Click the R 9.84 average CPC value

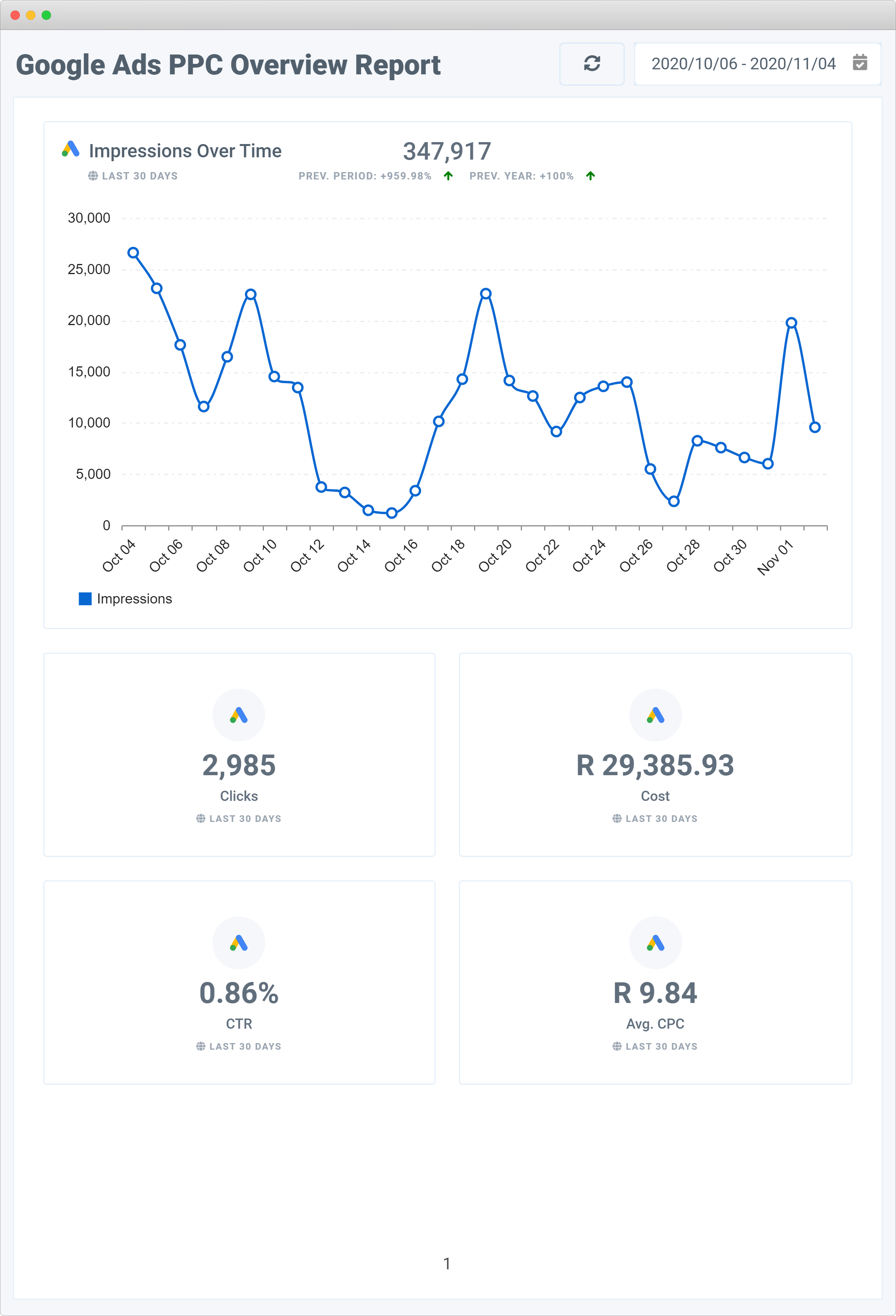[x=655, y=994]
